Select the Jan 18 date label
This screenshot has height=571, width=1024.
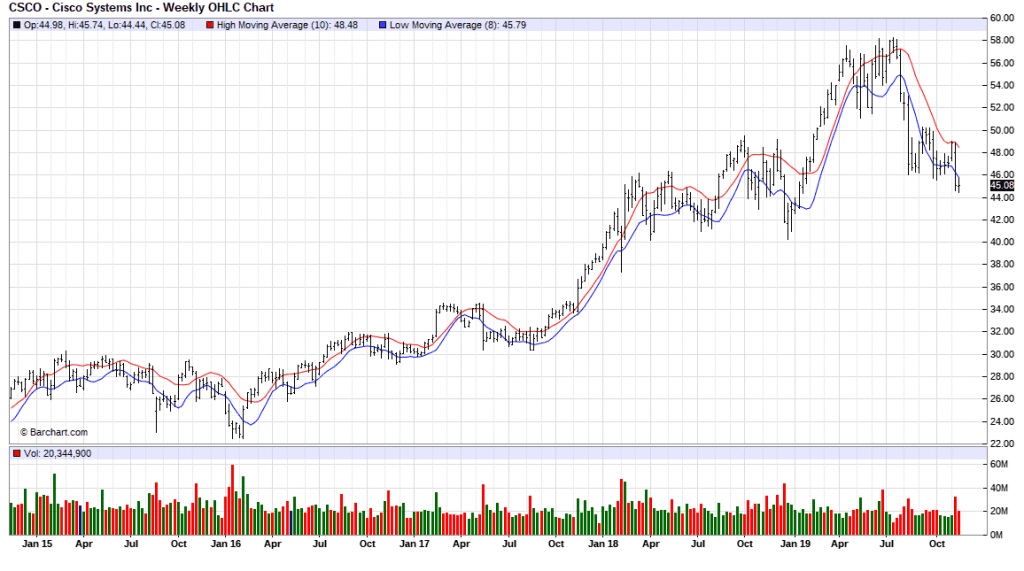coord(603,545)
